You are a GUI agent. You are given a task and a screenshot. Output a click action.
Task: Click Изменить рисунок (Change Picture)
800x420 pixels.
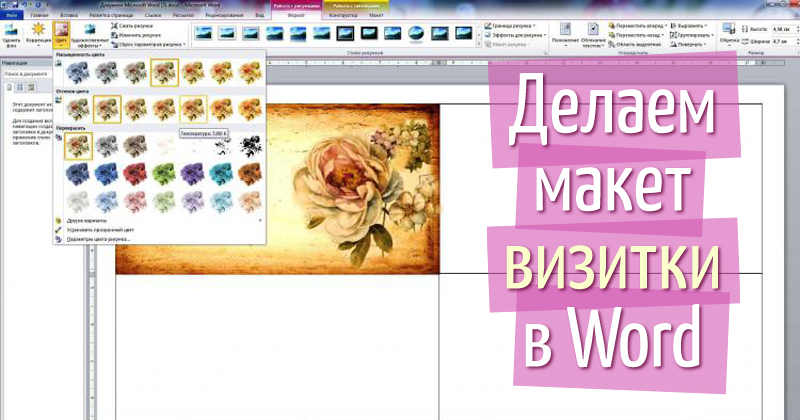point(137,35)
